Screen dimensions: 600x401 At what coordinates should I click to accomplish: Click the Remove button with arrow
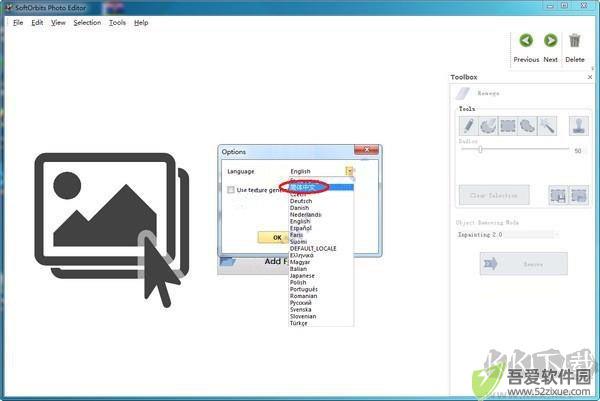coord(523,264)
